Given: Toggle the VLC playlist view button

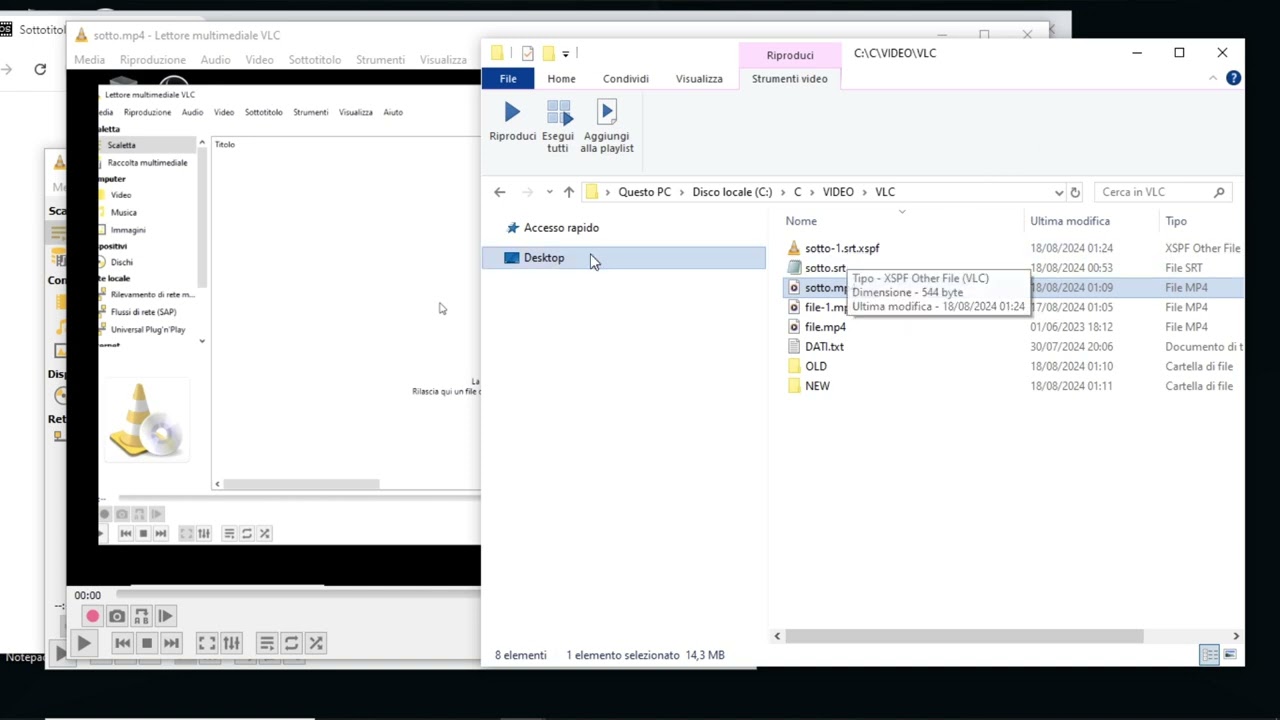Looking at the screenshot, I should (266, 644).
